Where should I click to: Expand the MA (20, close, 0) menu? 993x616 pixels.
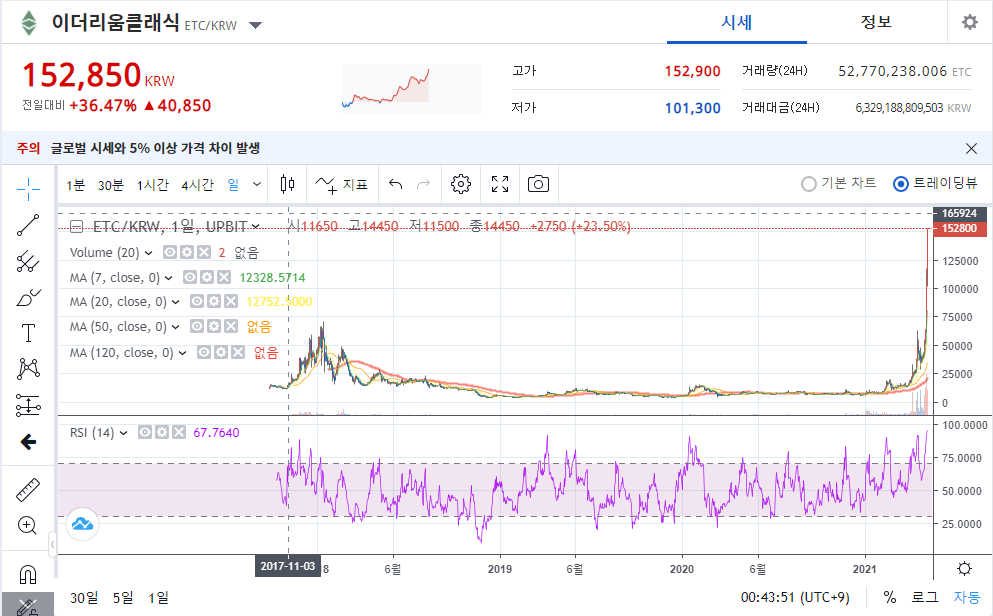coord(175,303)
